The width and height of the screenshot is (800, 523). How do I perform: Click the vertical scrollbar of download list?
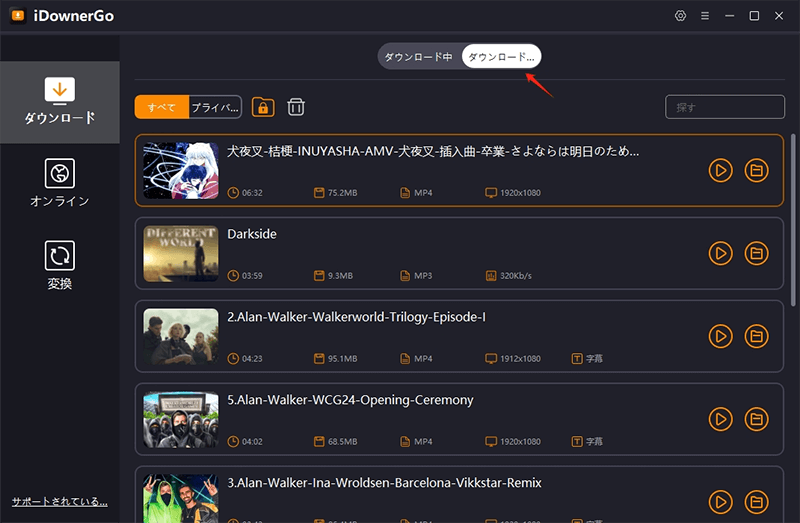(x=793, y=220)
